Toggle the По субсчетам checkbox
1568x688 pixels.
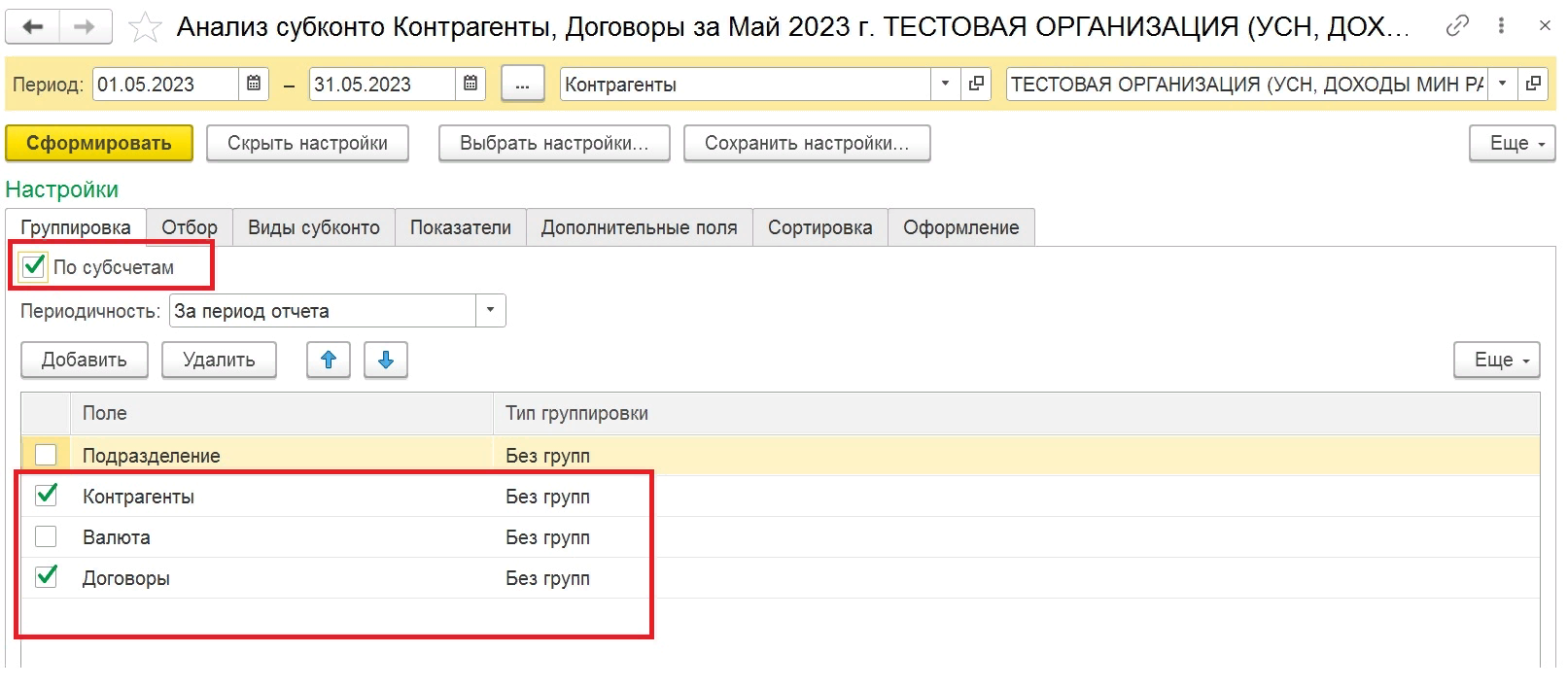click(x=34, y=266)
